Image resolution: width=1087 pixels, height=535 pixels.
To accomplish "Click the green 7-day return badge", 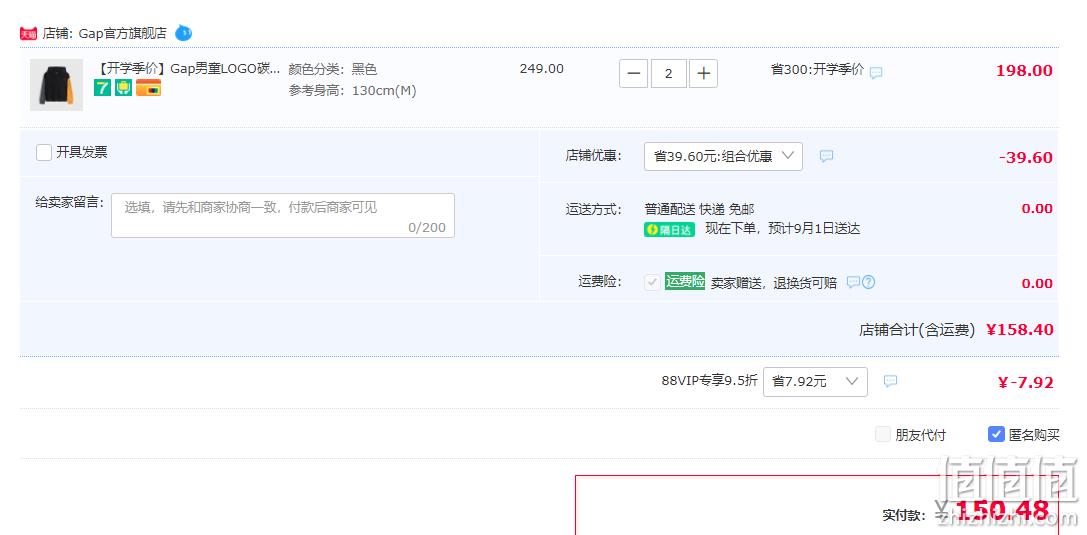I will [x=103, y=87].
